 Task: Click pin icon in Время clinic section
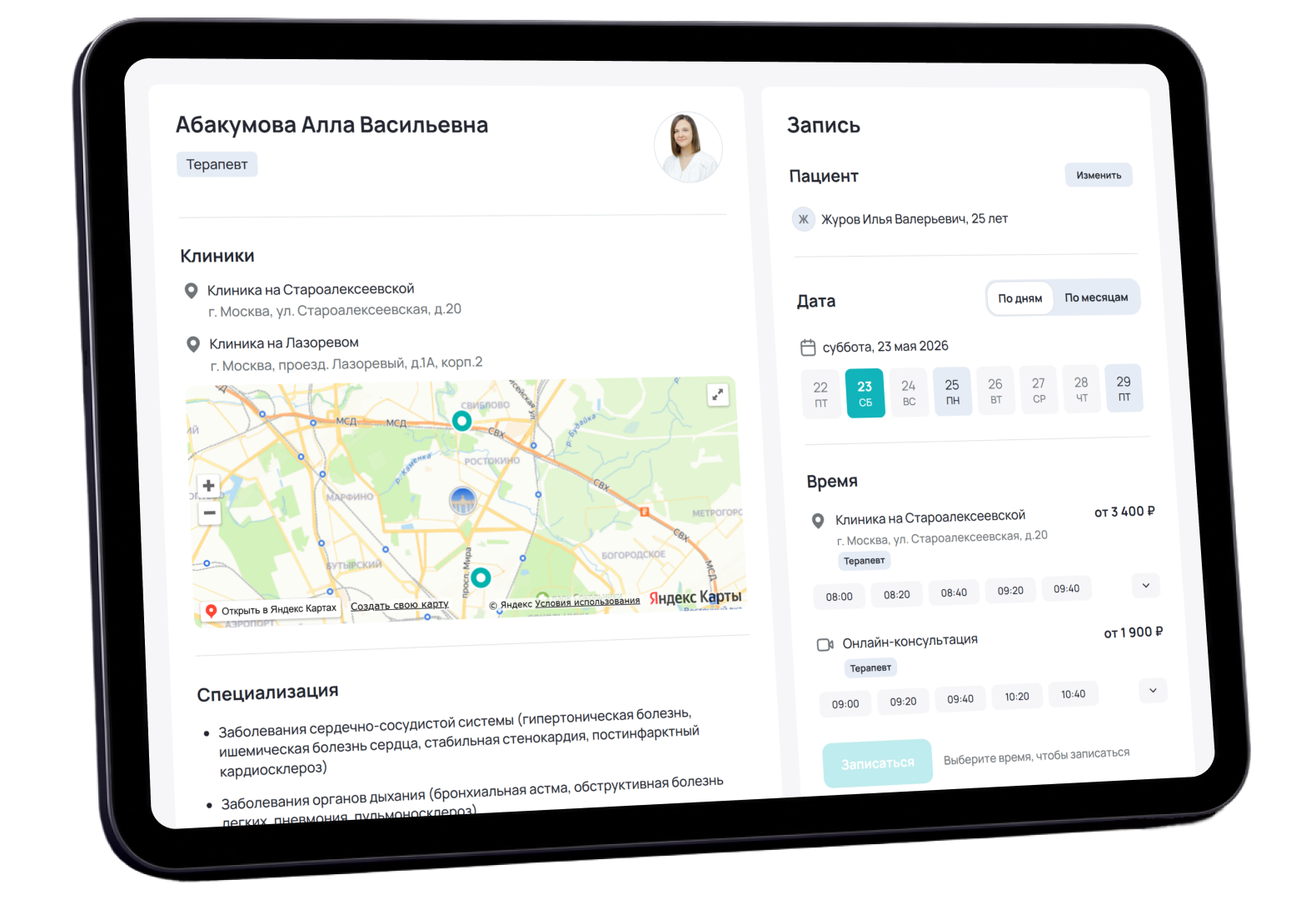click(818, 521)
